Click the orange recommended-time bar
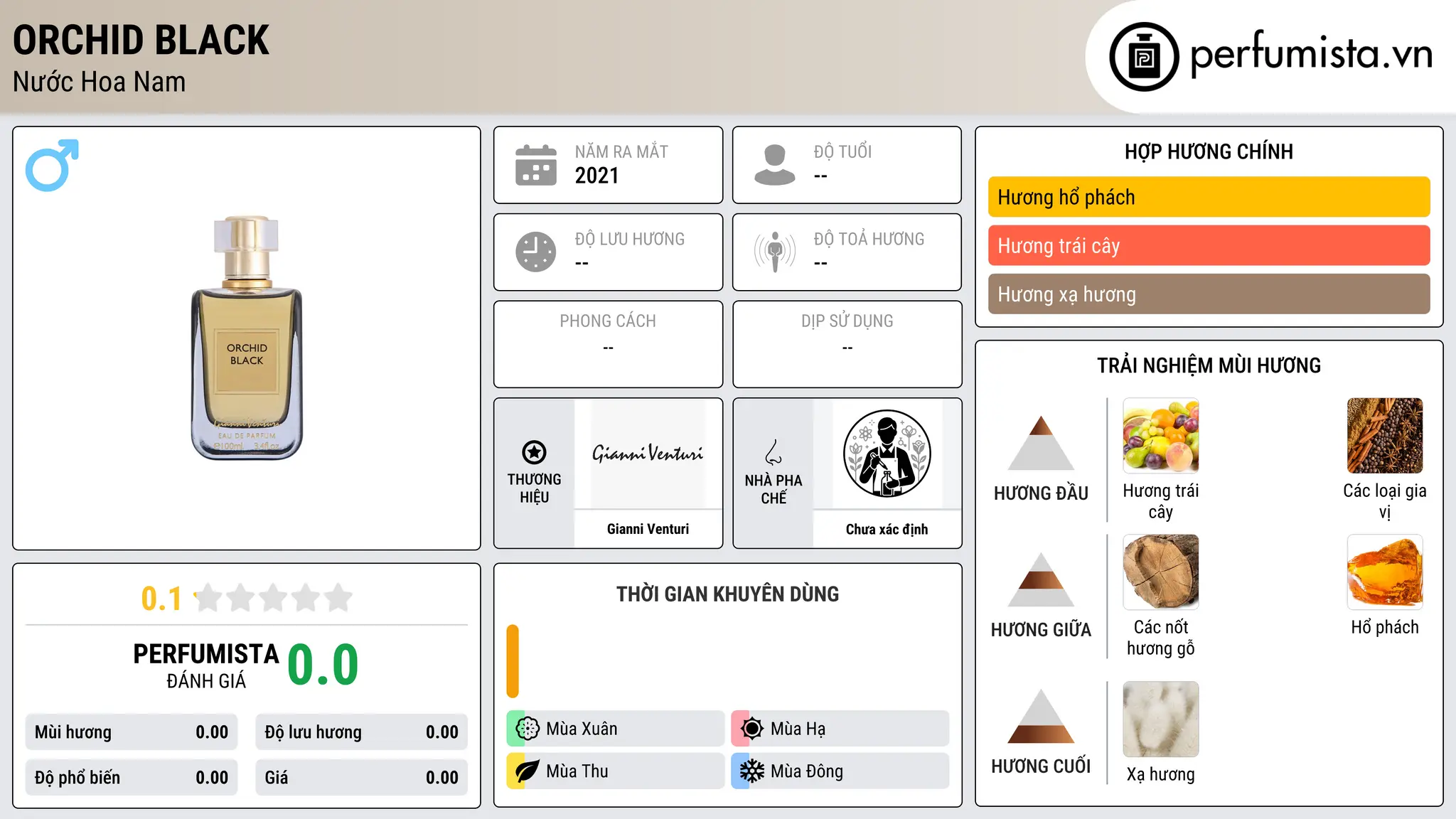Viewport: 1456px width, 819px height. (x=513, y=661)
